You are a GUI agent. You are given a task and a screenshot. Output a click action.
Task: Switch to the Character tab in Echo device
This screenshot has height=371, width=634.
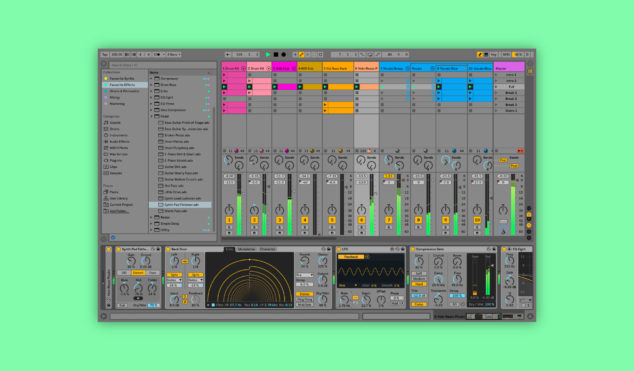click(267, 249)
